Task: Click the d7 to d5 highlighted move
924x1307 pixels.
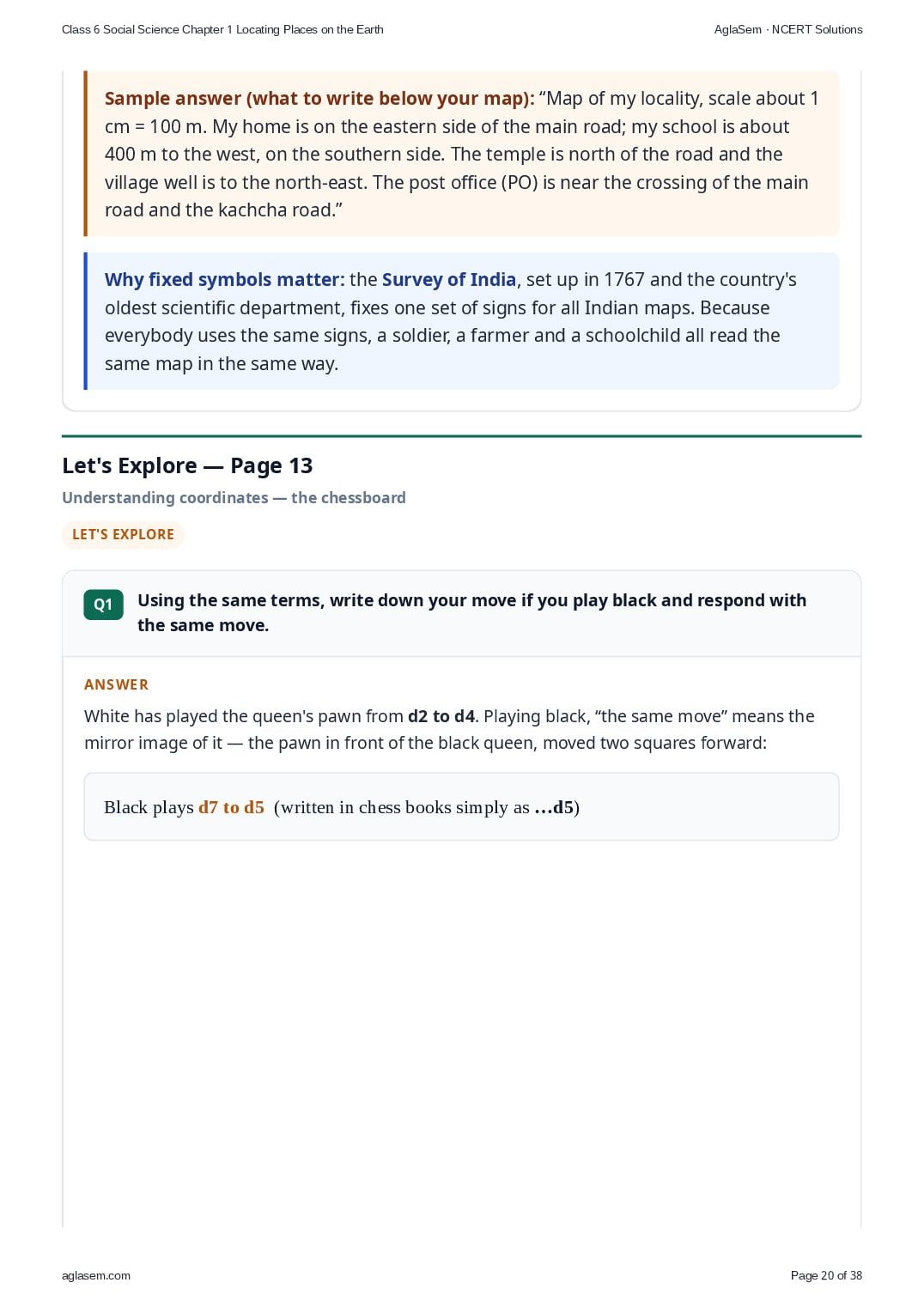Action: pos(231,807)
